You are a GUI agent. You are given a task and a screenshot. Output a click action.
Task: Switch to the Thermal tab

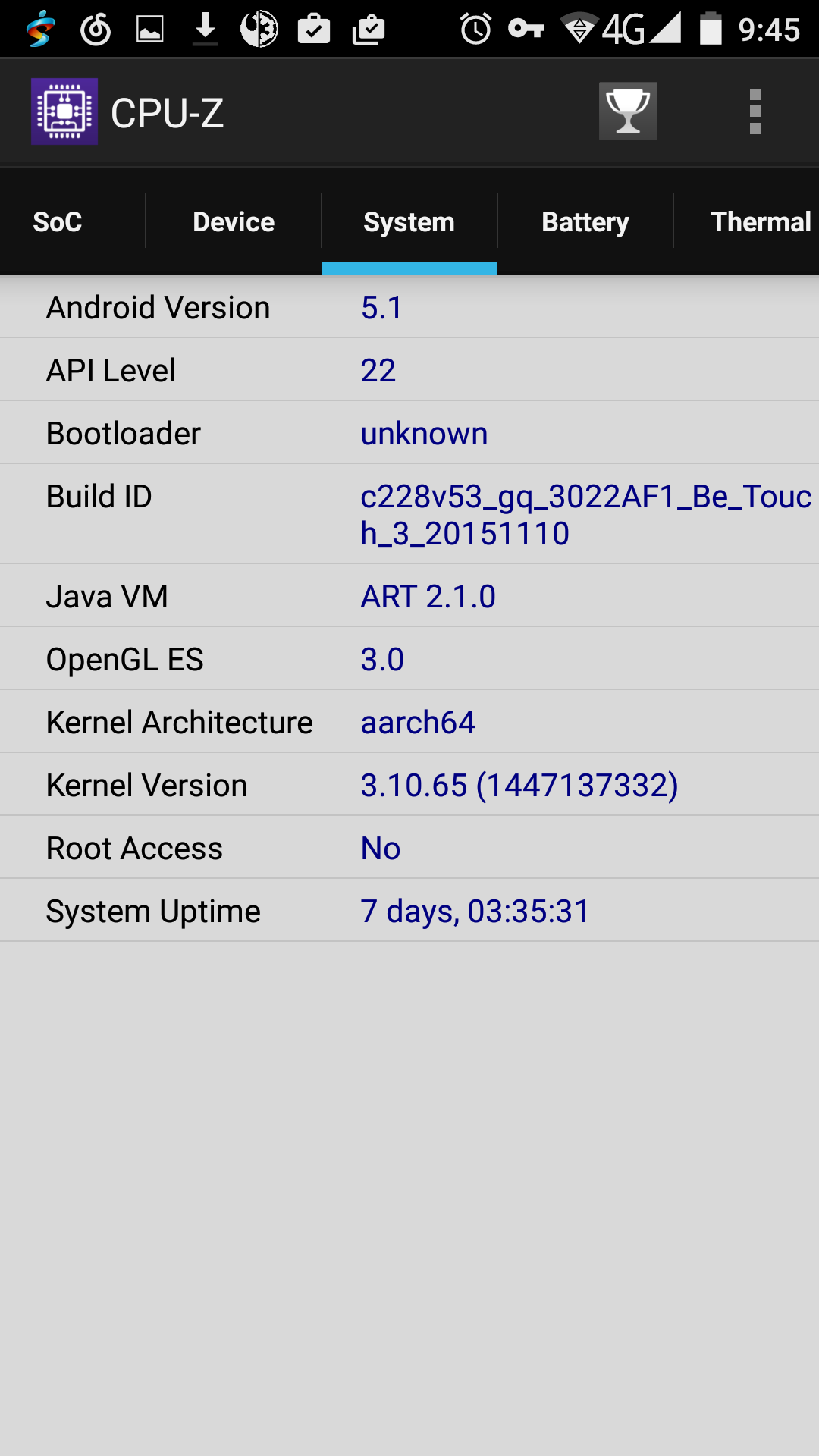[x=761, y=221]
